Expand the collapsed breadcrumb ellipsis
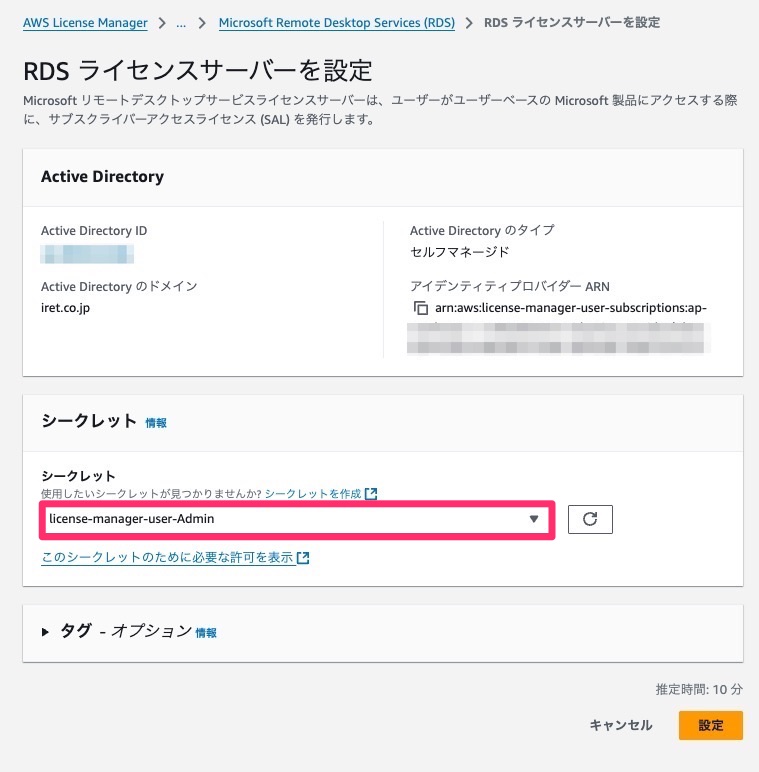759x772 pixels. (181, 23)
